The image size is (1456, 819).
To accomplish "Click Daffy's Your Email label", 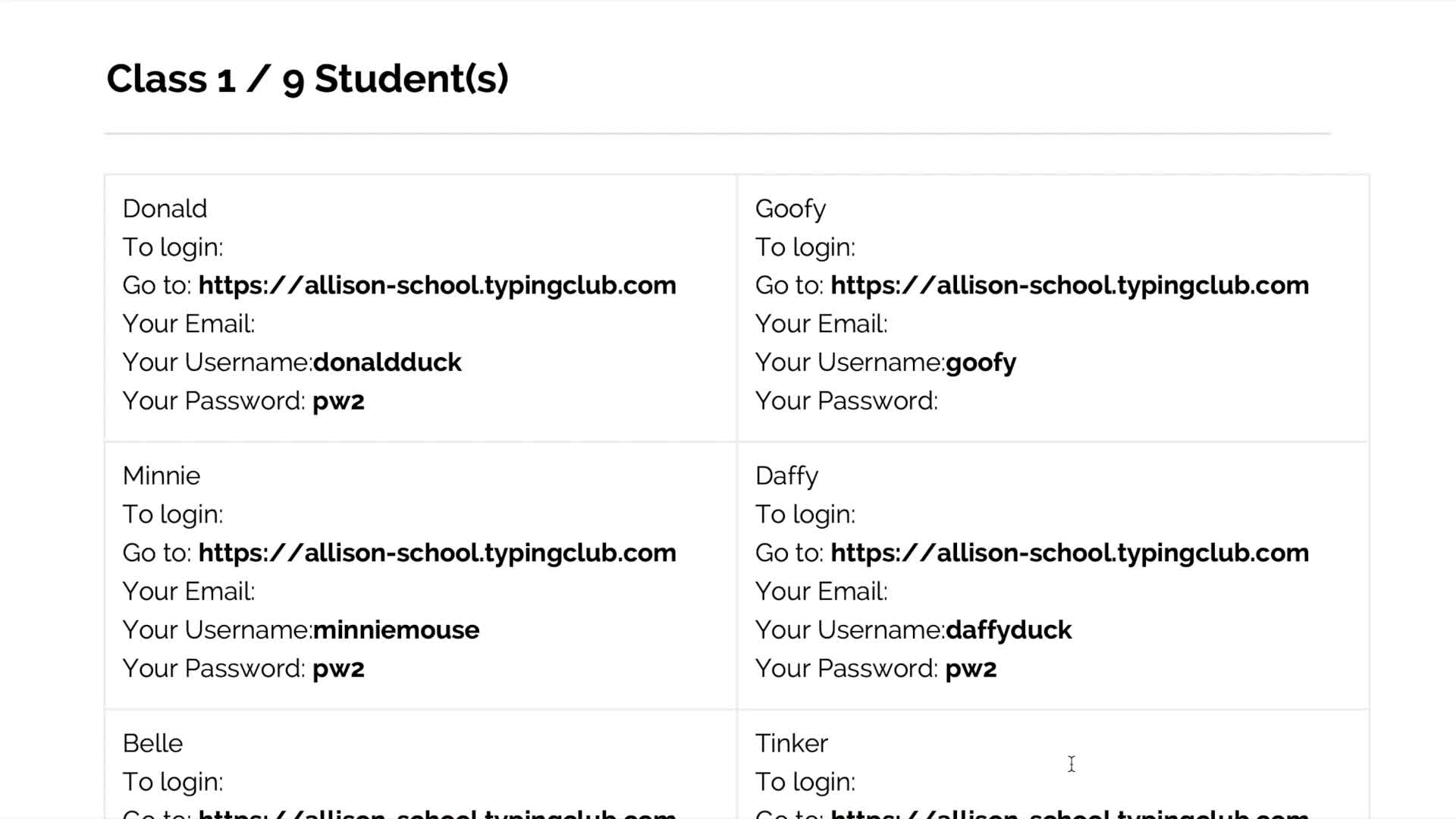I will click(821, 591).
